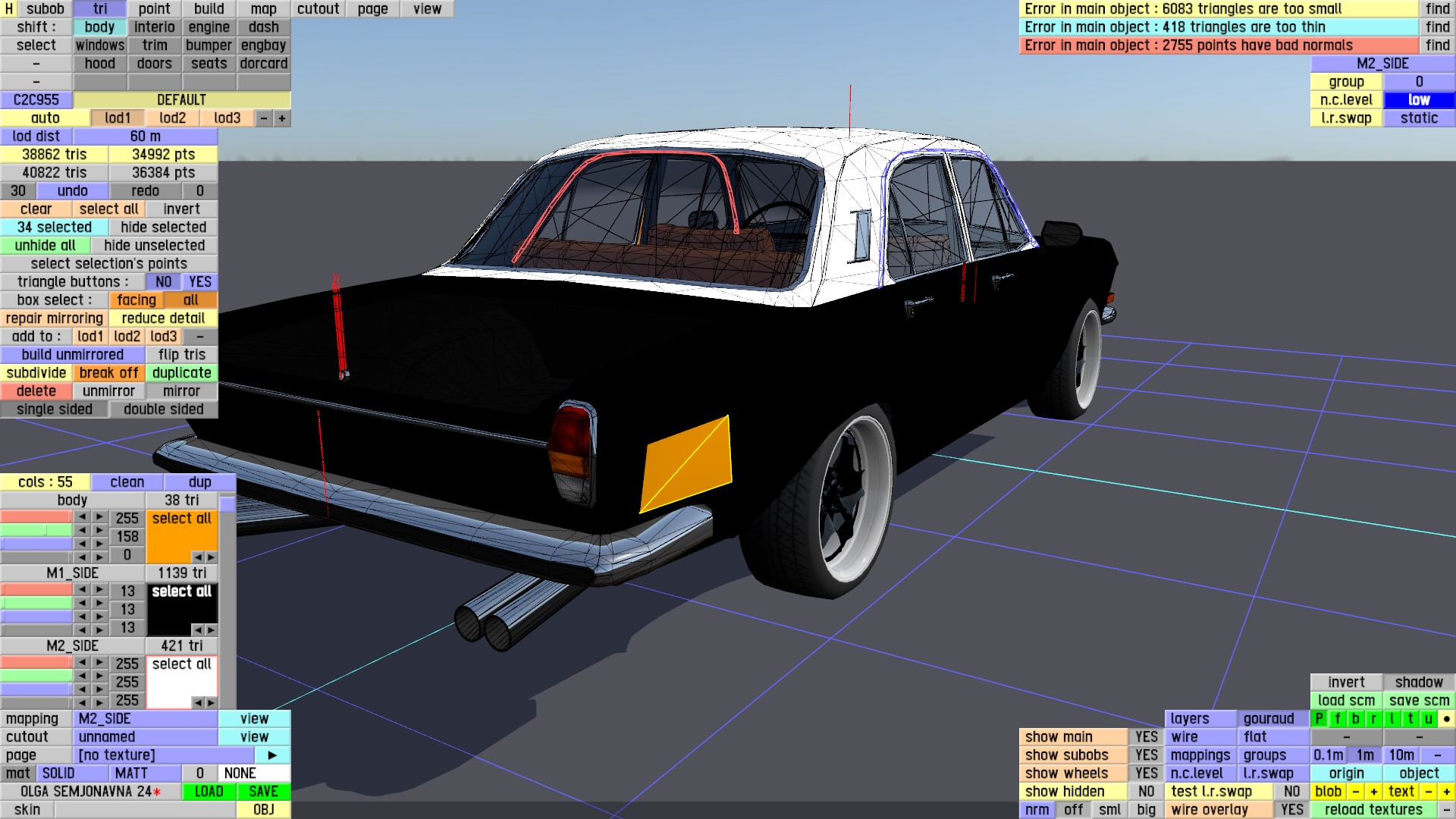Click plus button next to lod3
This screenshot has height=819, width=1456.
tap(282, 118)
